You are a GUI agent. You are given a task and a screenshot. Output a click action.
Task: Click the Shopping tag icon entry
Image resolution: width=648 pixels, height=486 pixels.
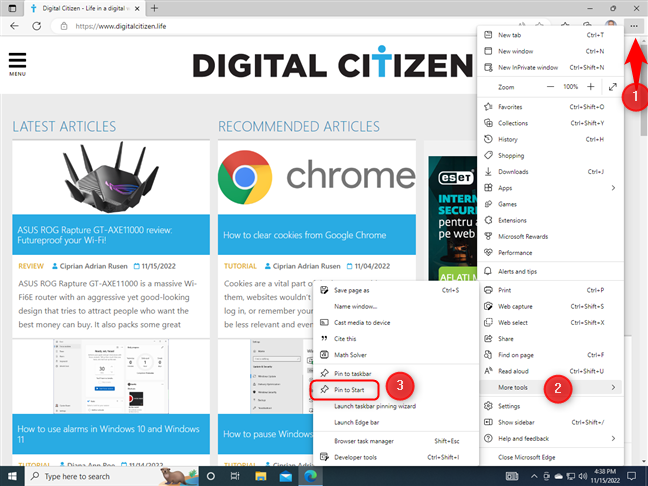pos(550,155)
